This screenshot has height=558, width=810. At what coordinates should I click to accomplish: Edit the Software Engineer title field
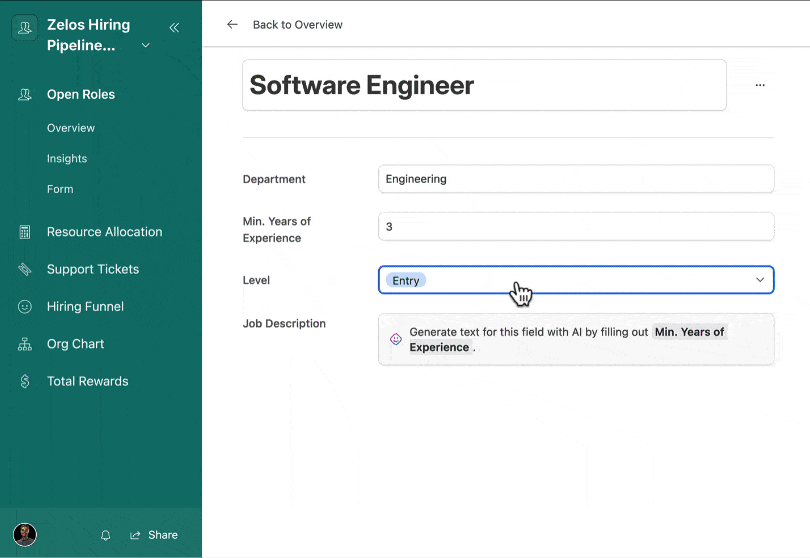[484, 85]
